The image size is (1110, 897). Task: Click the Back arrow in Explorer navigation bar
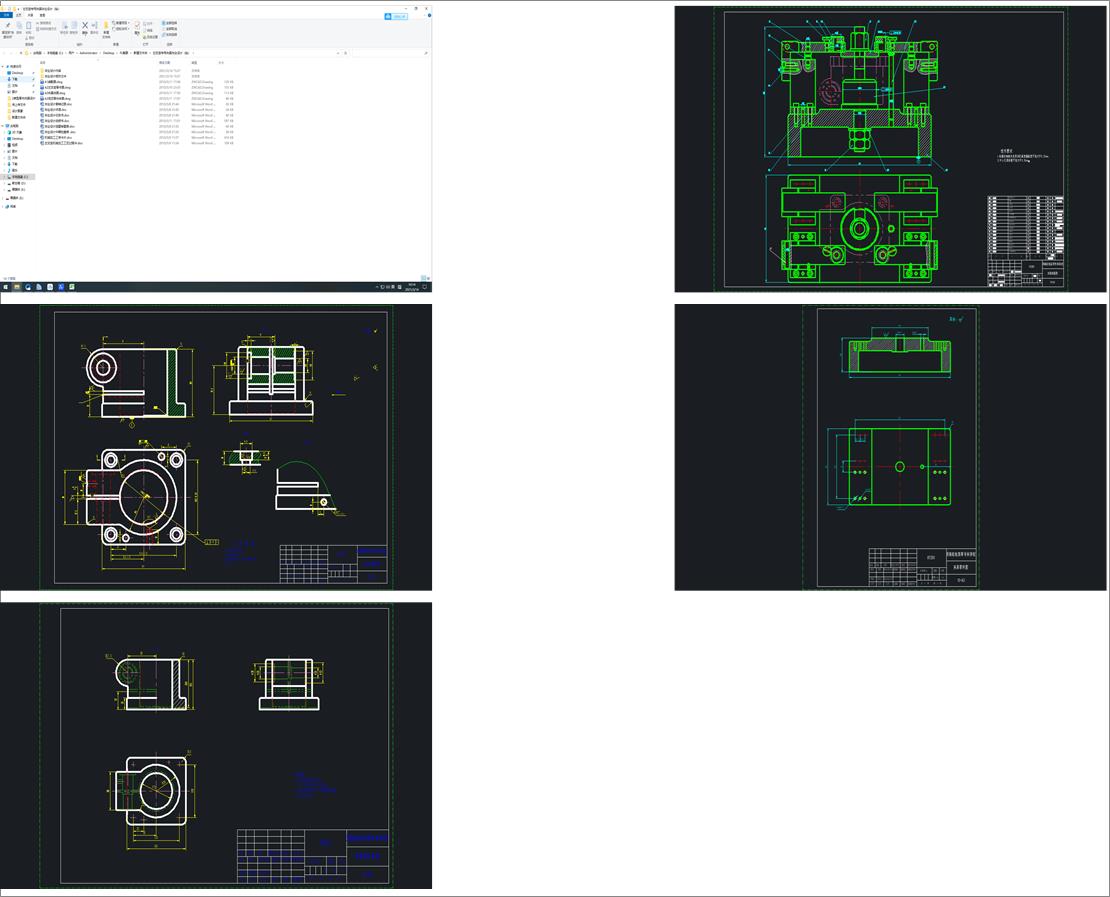[x=4, y=53]
